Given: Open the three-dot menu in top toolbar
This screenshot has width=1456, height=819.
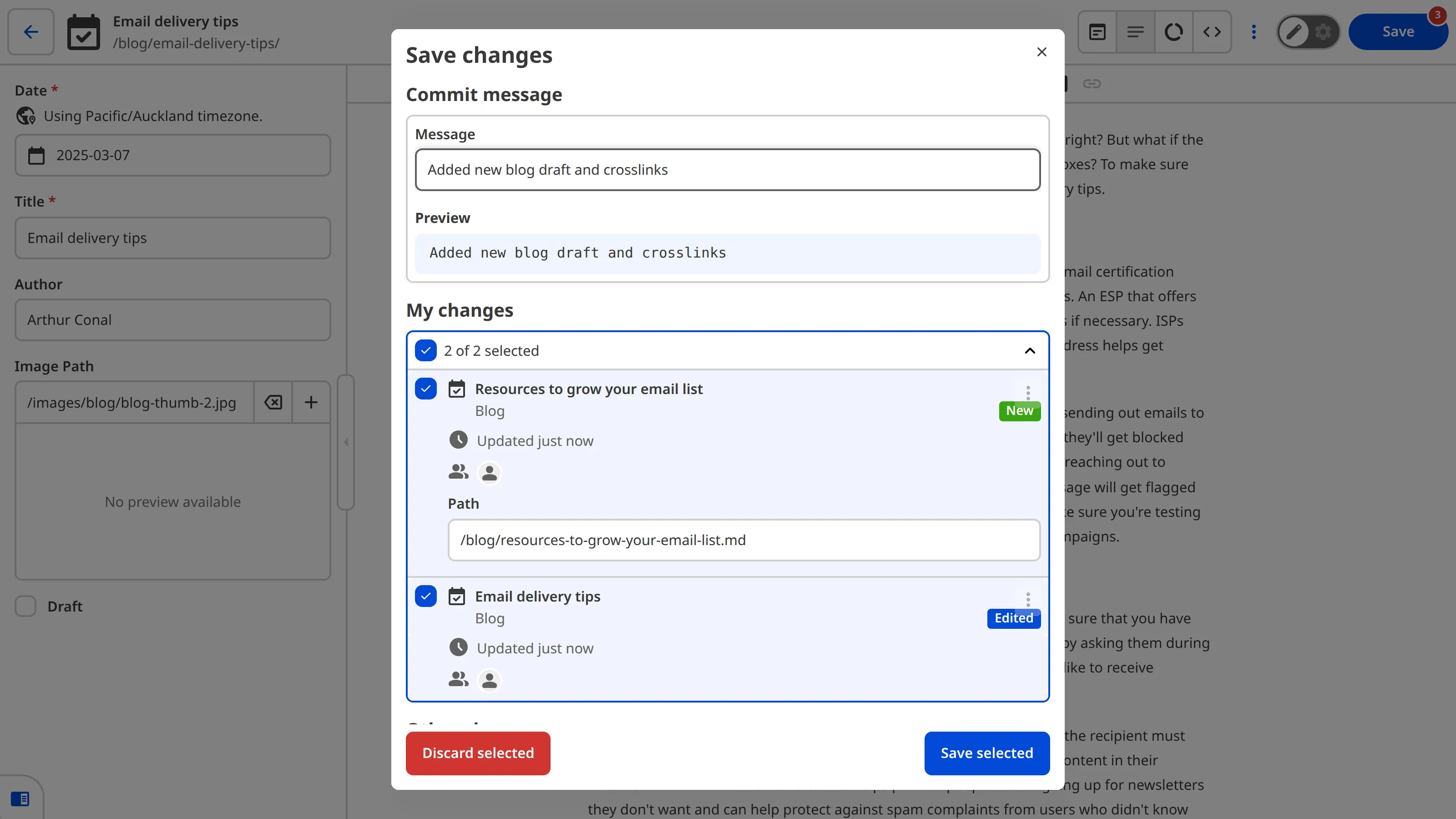Looking at the screenshot, I should click(1254, 32).
